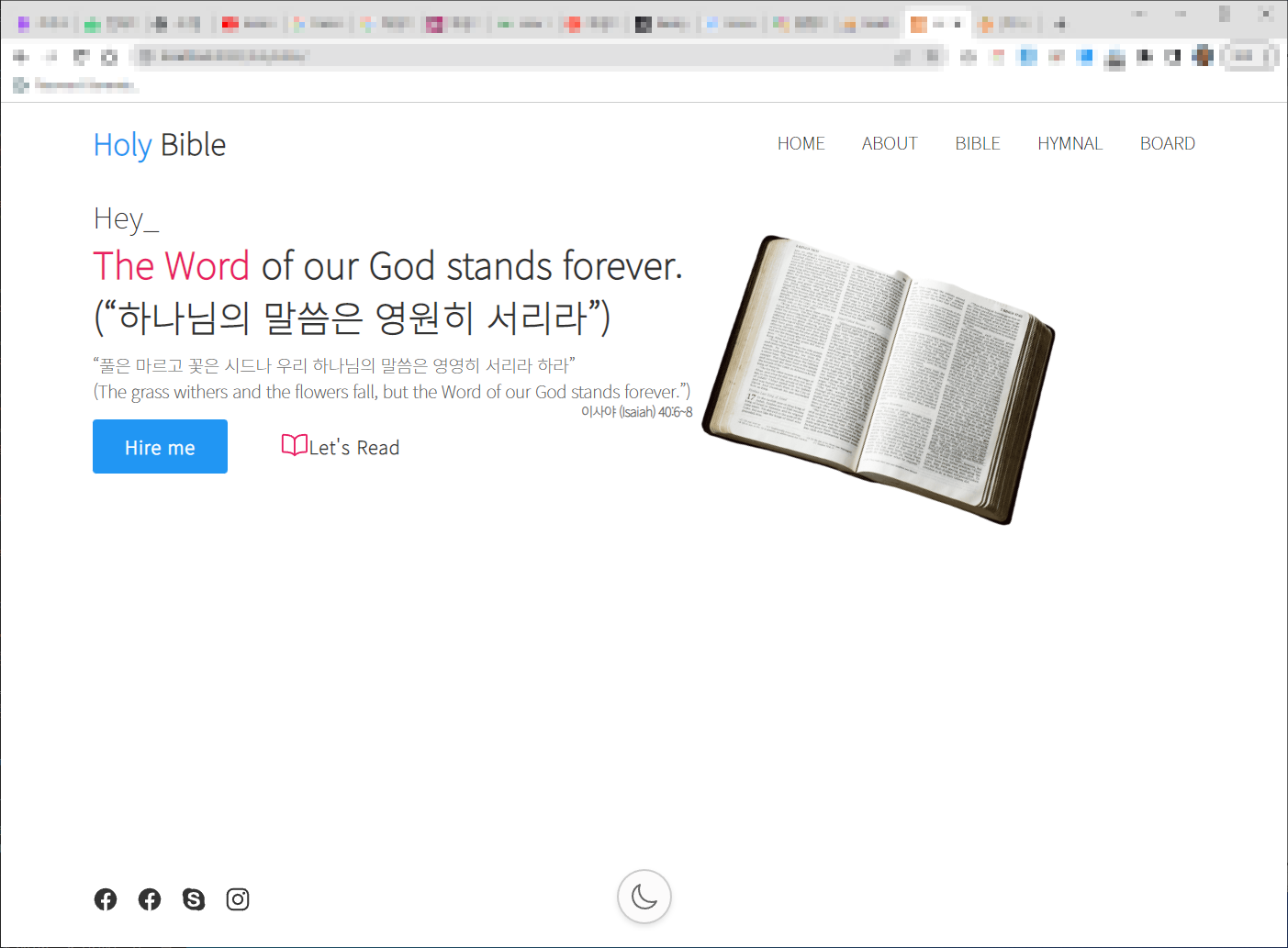Open a new browser tab
The image size is (1288, 948).
pos(1059,24)
